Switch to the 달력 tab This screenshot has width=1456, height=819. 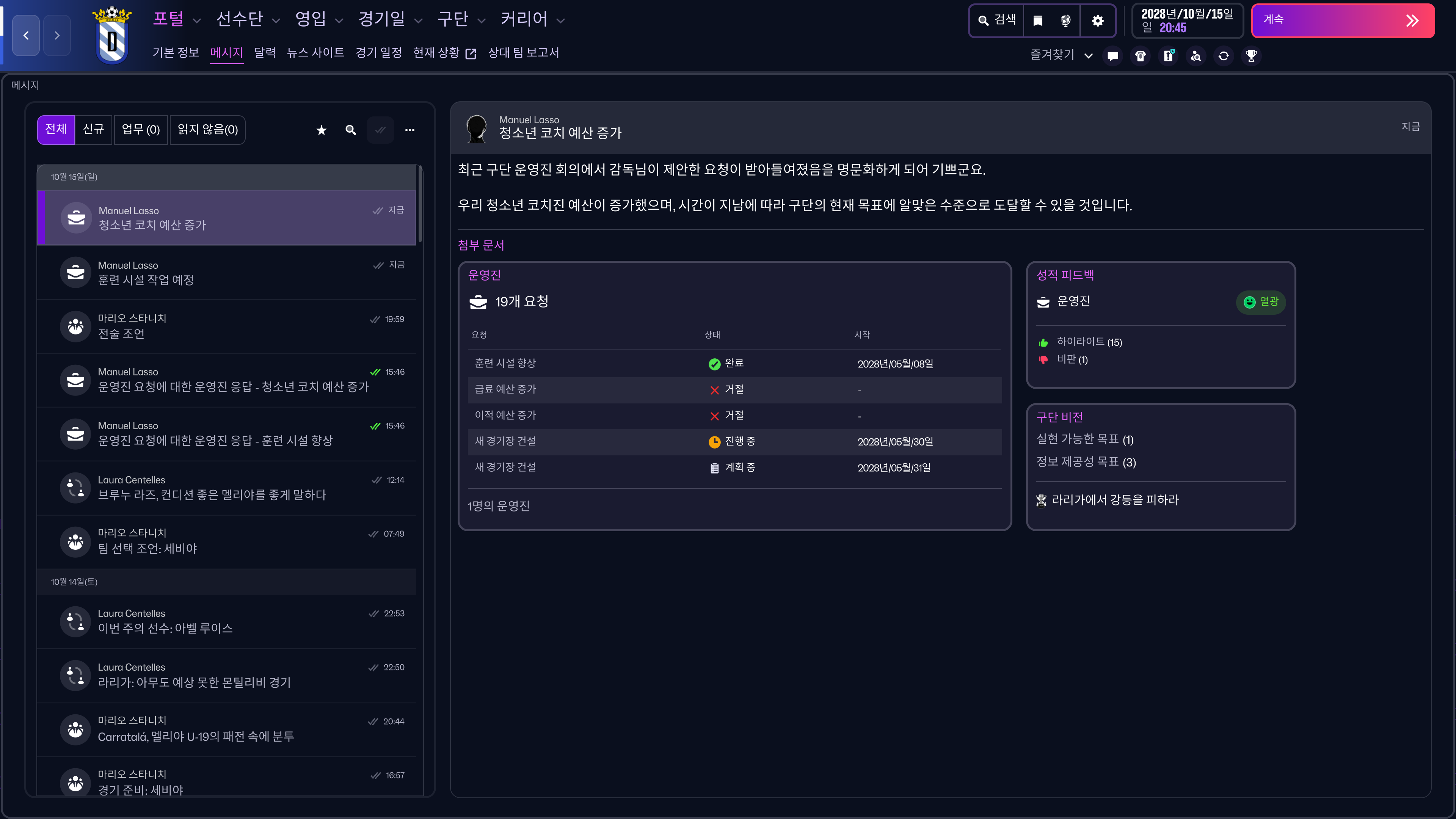click(x=265, y=53)
